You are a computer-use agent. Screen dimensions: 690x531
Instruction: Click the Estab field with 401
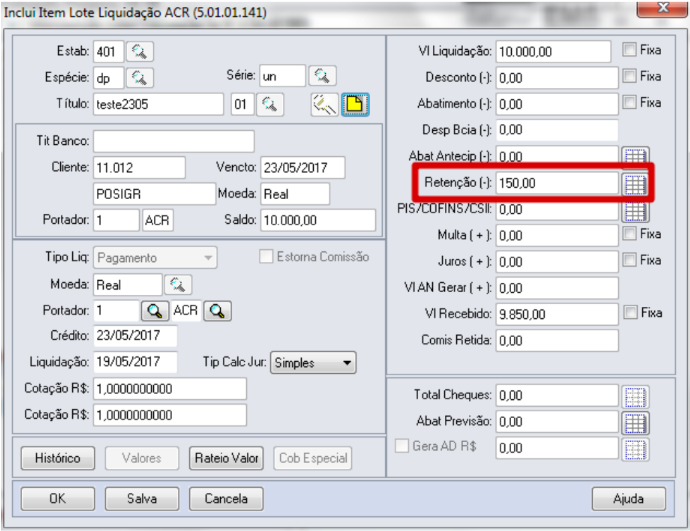(108, 51)
